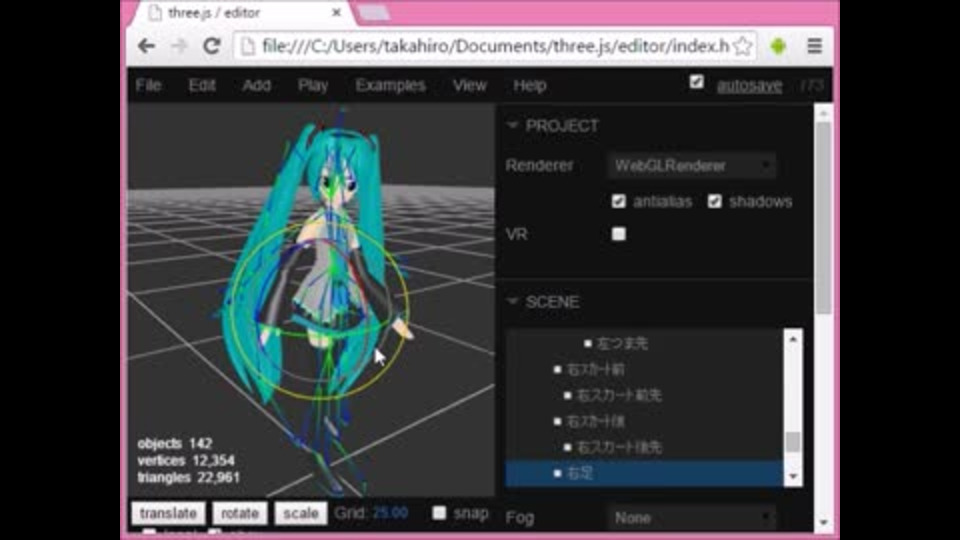960x540 pixels.
Task: Open the Add menu
Action: point(257,85)
